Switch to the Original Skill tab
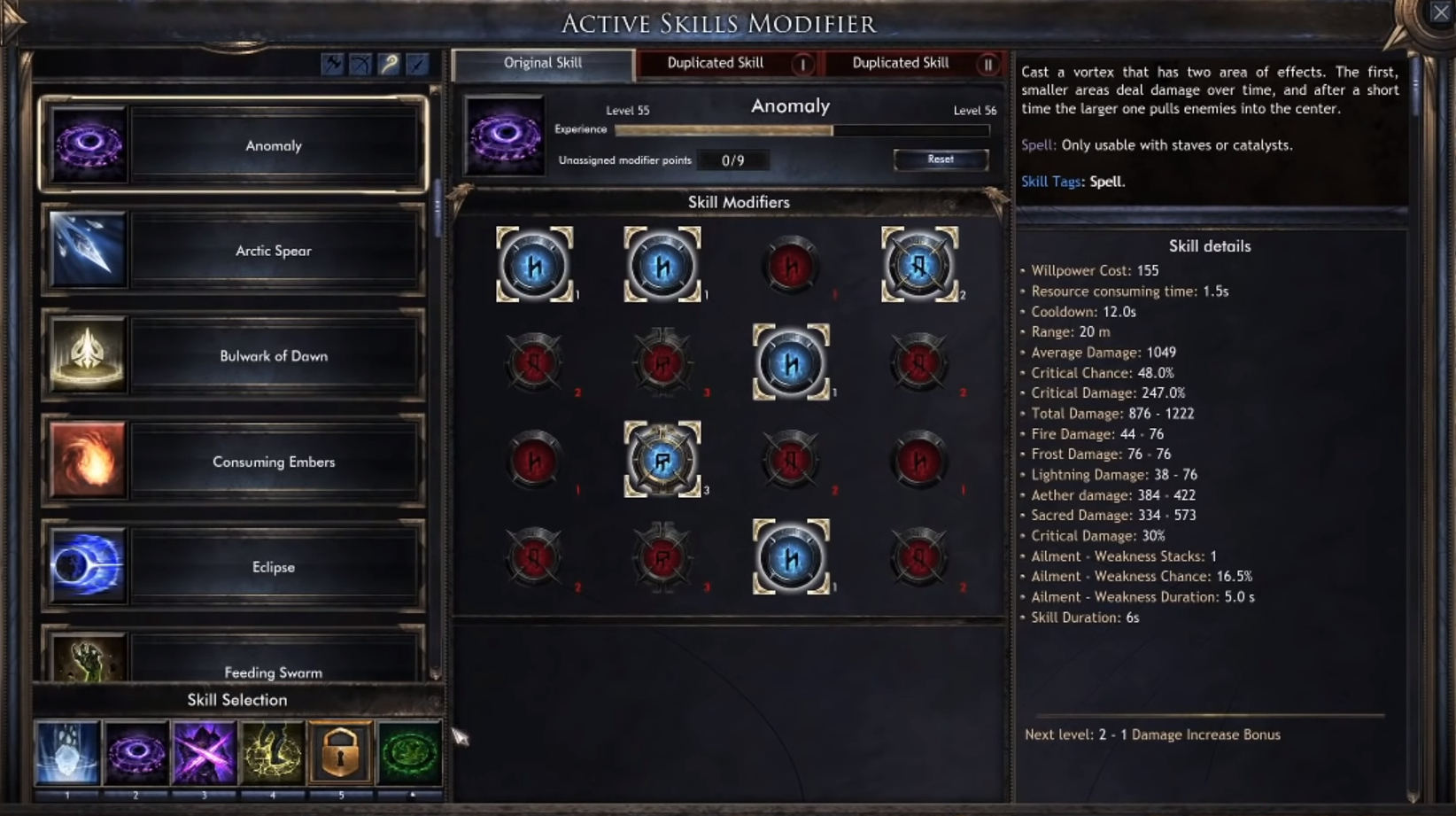Image resolution: width=1456 pixels, height=816 pixels. (x=543, y=64)
